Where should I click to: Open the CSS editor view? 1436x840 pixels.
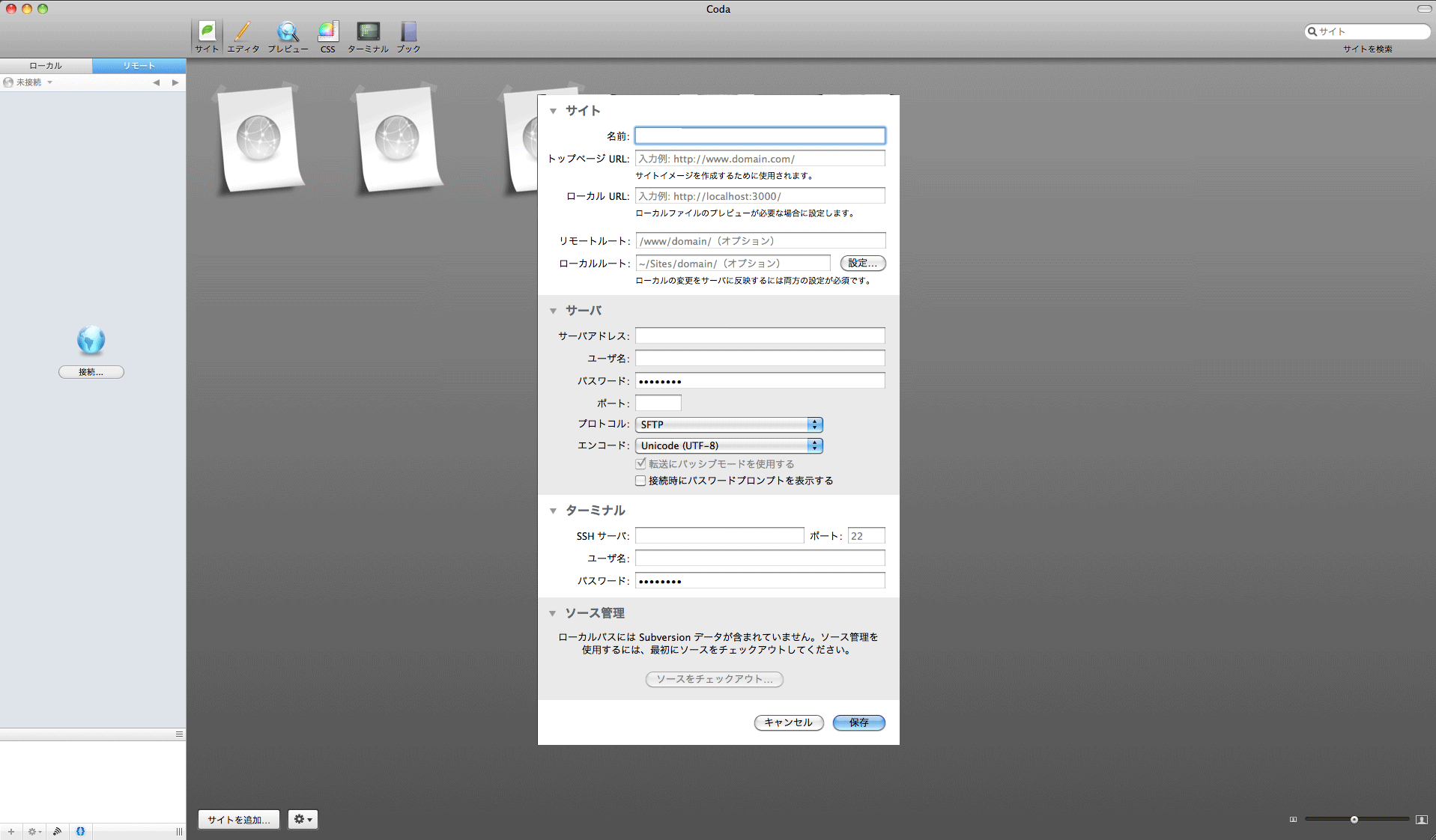click(328, 37)
